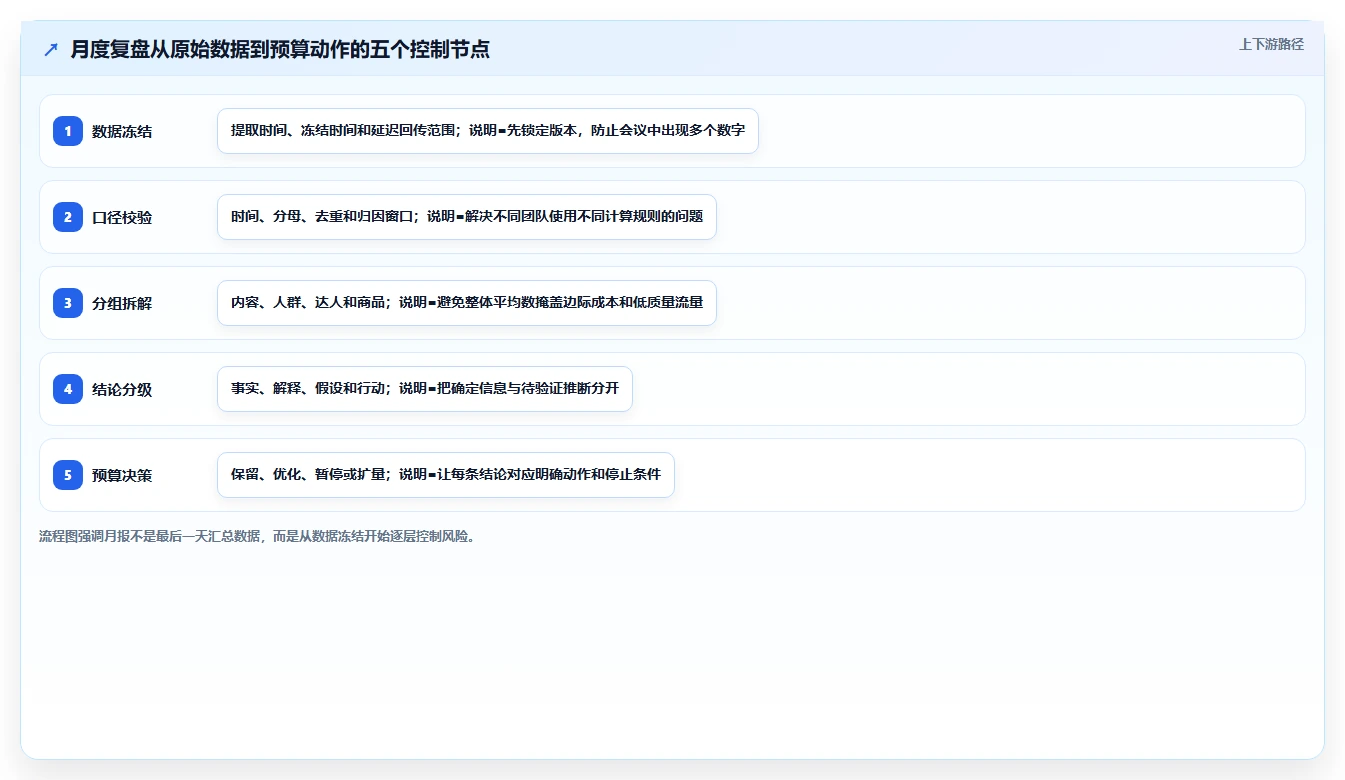Open the description box starting 内容、人群、达人
This screenshot has width=1345, height=780.
tap(467, 303)
